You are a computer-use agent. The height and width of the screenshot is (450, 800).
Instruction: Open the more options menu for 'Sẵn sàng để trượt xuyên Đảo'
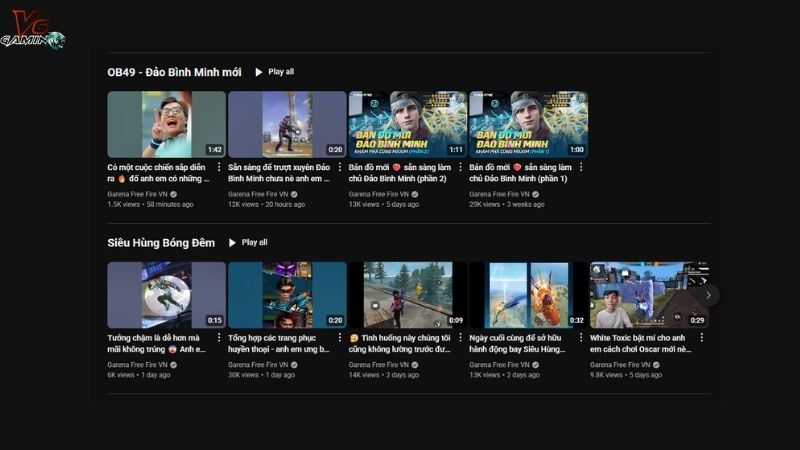pos(340,167)
